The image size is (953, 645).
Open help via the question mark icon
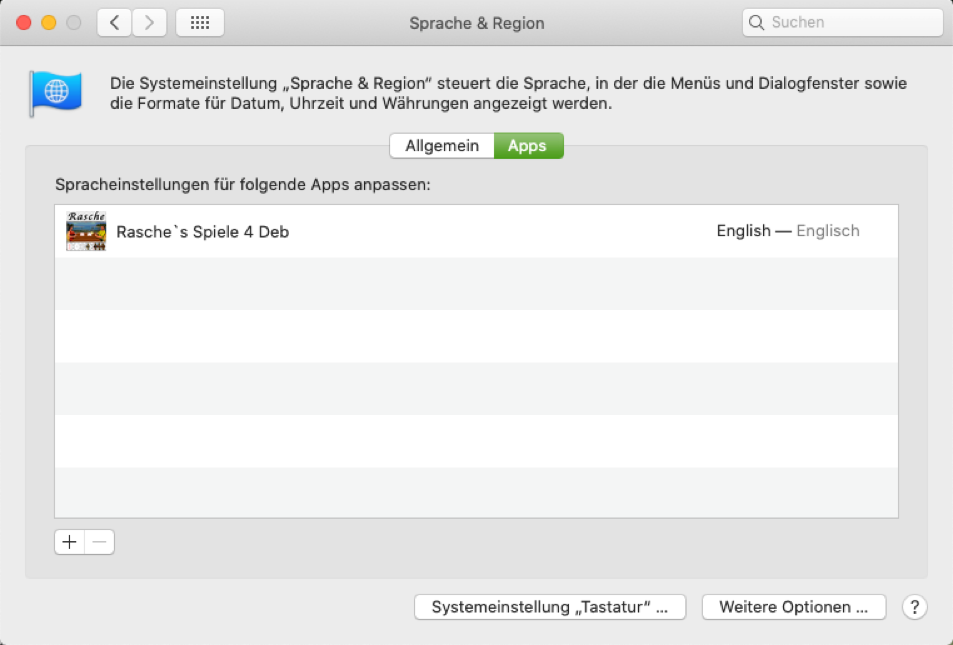click(x=914, y=607)
